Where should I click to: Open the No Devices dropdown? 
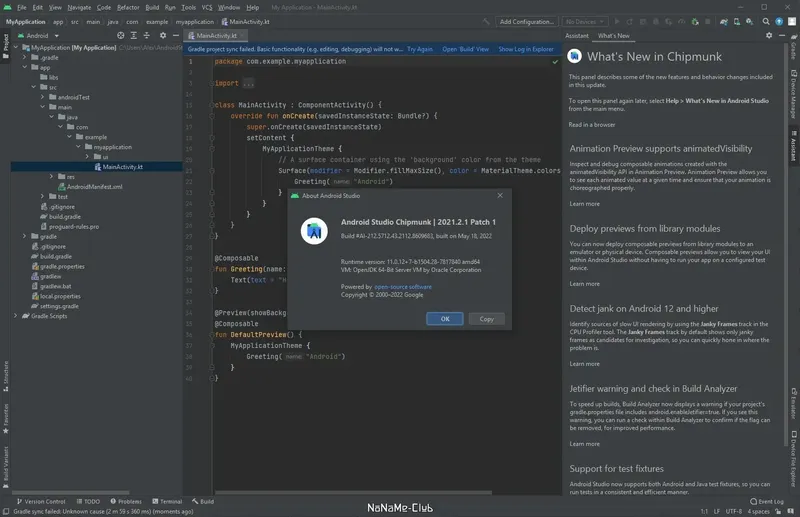point(585,22)
